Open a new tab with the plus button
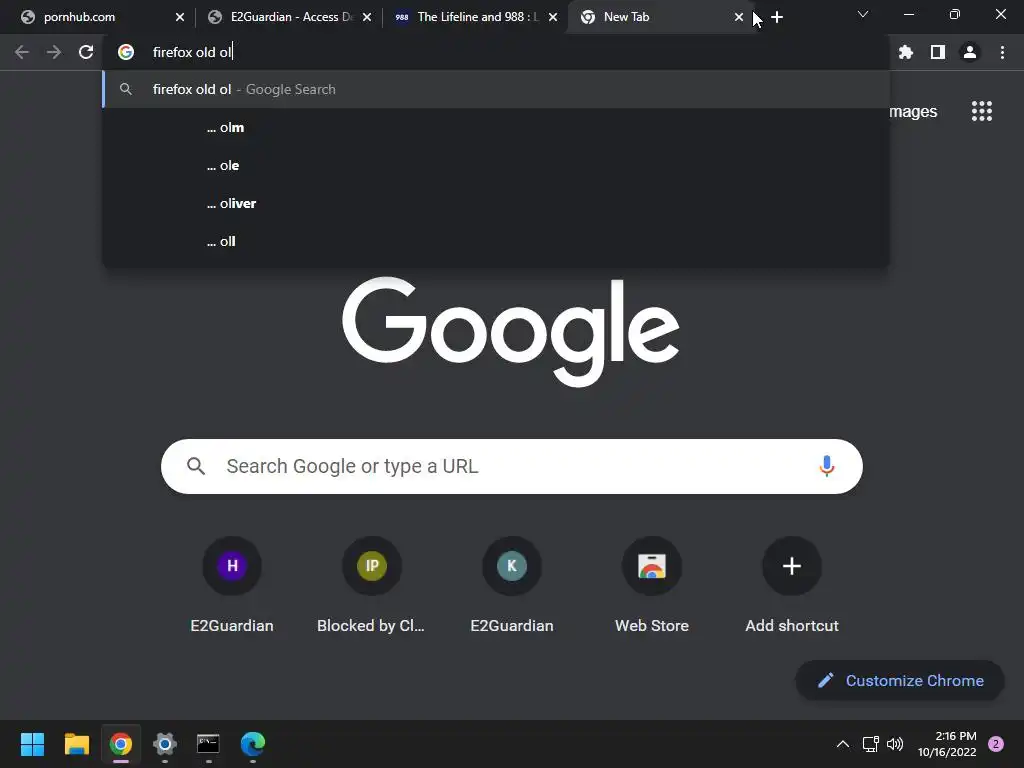The image size is (1024, 768). (777, 17)
